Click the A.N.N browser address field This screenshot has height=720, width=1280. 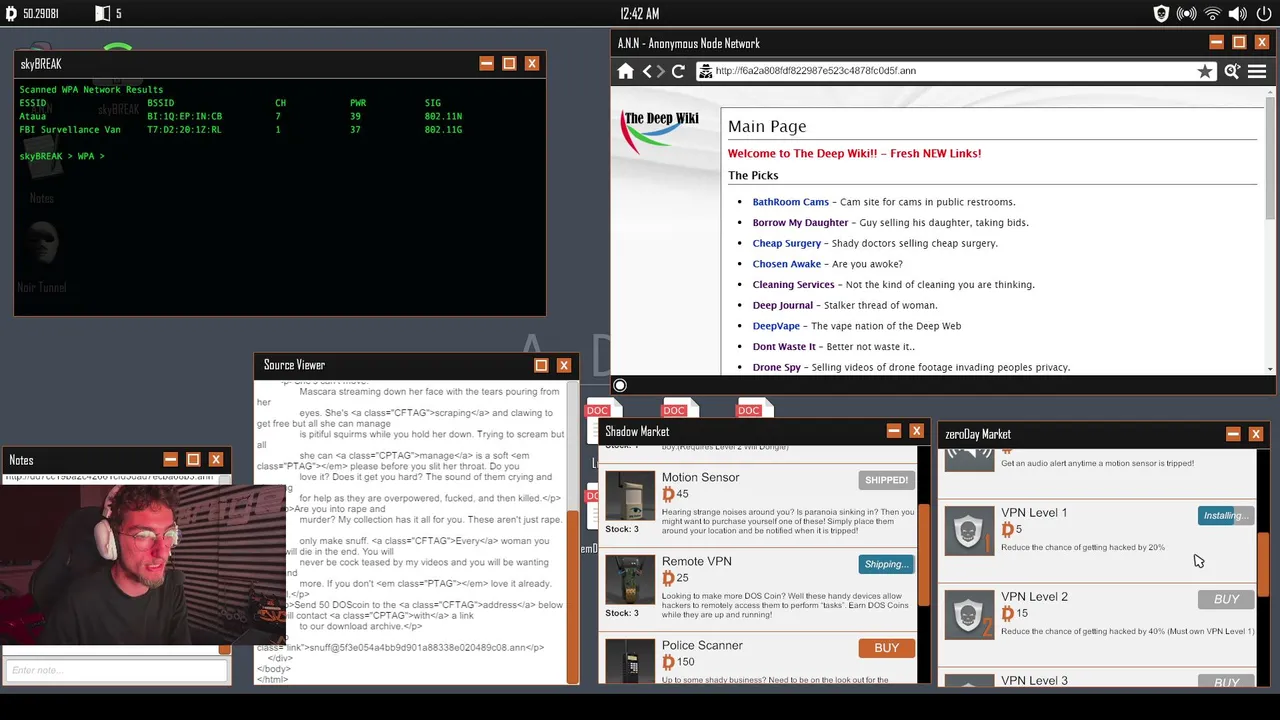[x=956, y=71]
